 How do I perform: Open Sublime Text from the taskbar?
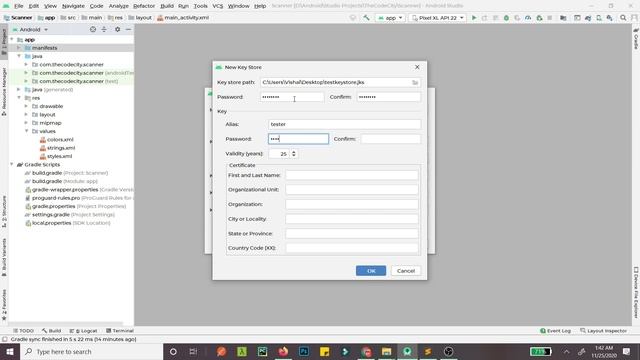(x=428, y=351)
